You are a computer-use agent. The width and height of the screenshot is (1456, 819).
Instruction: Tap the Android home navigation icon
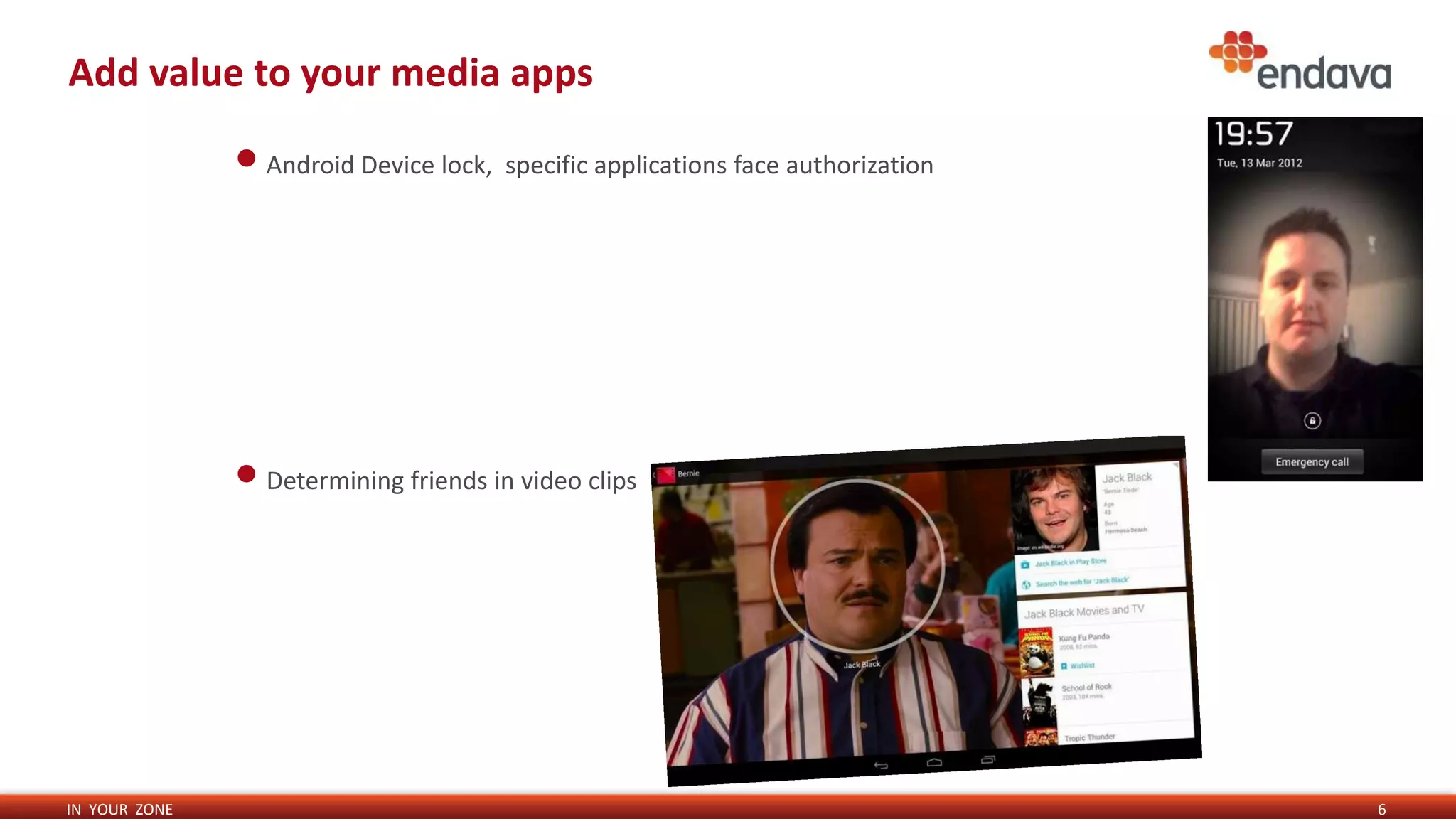(934, 762)
